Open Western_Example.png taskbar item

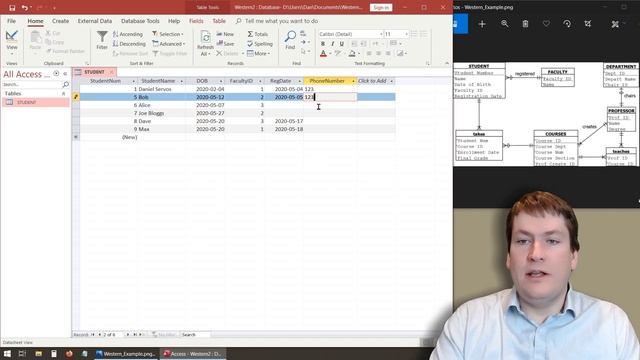(126, 353)
